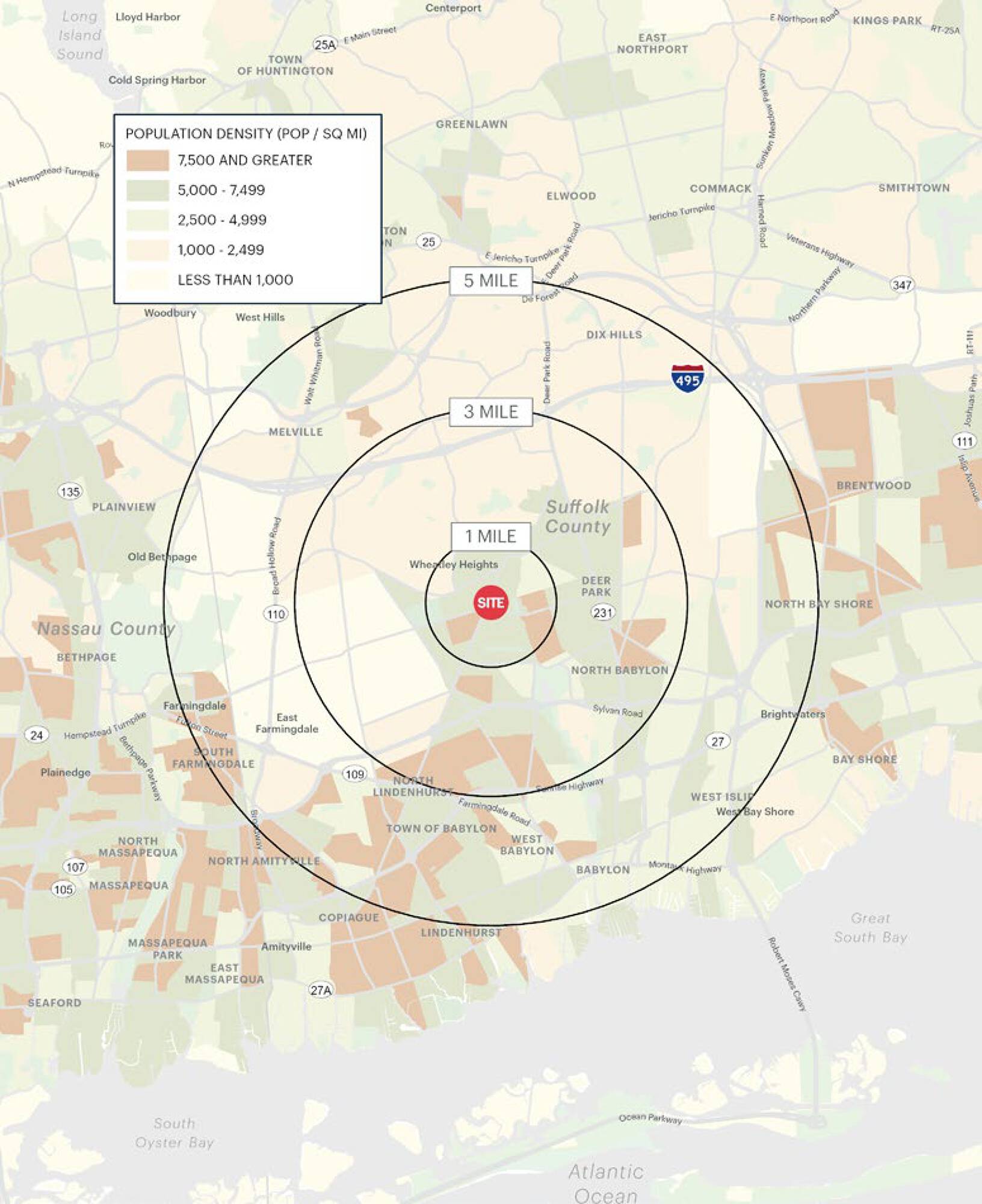Select the Route 347 road shield
The image size is (982, 1204).
tap(901, 285)
